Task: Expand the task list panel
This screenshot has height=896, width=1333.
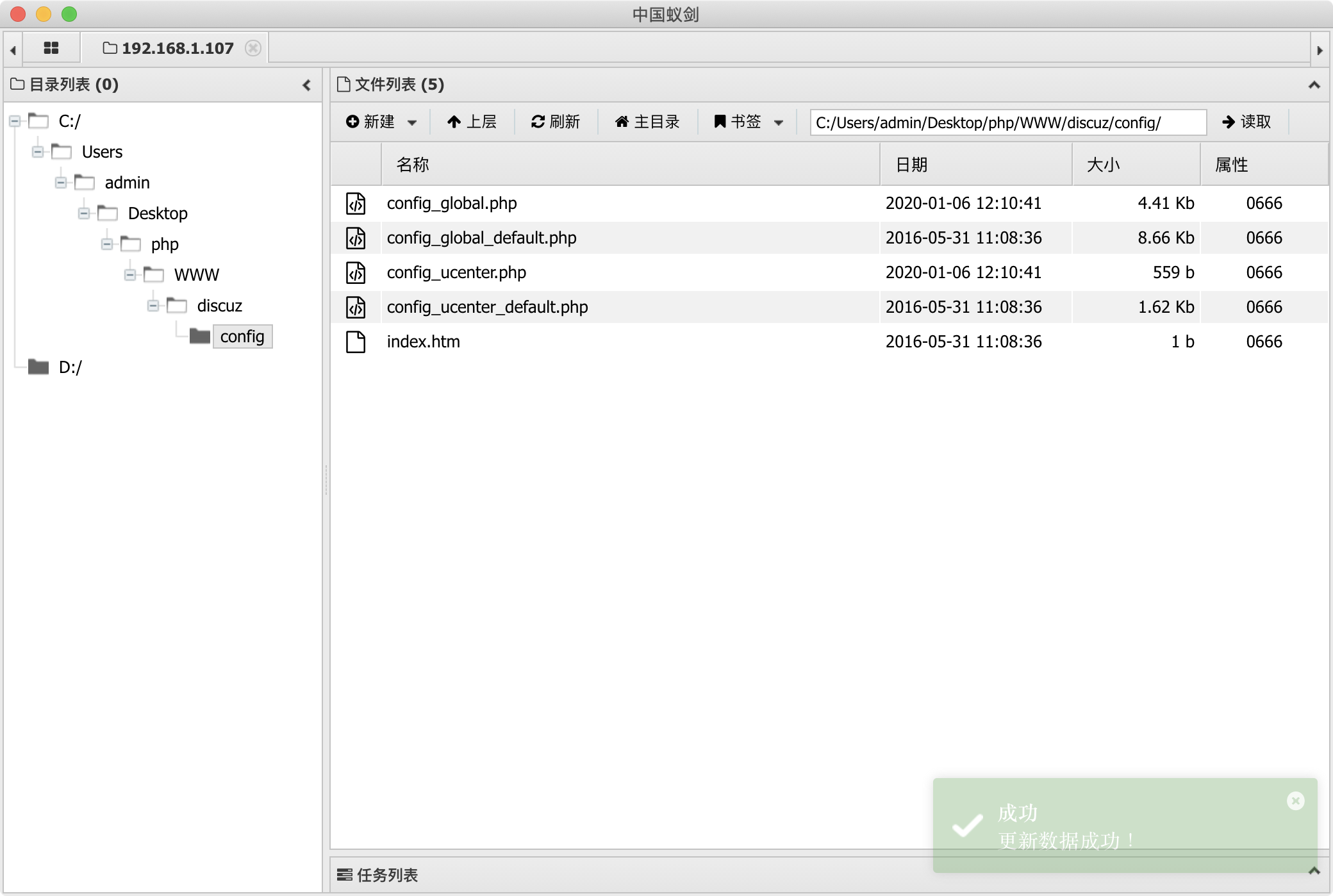Action: coord(1314,870)
